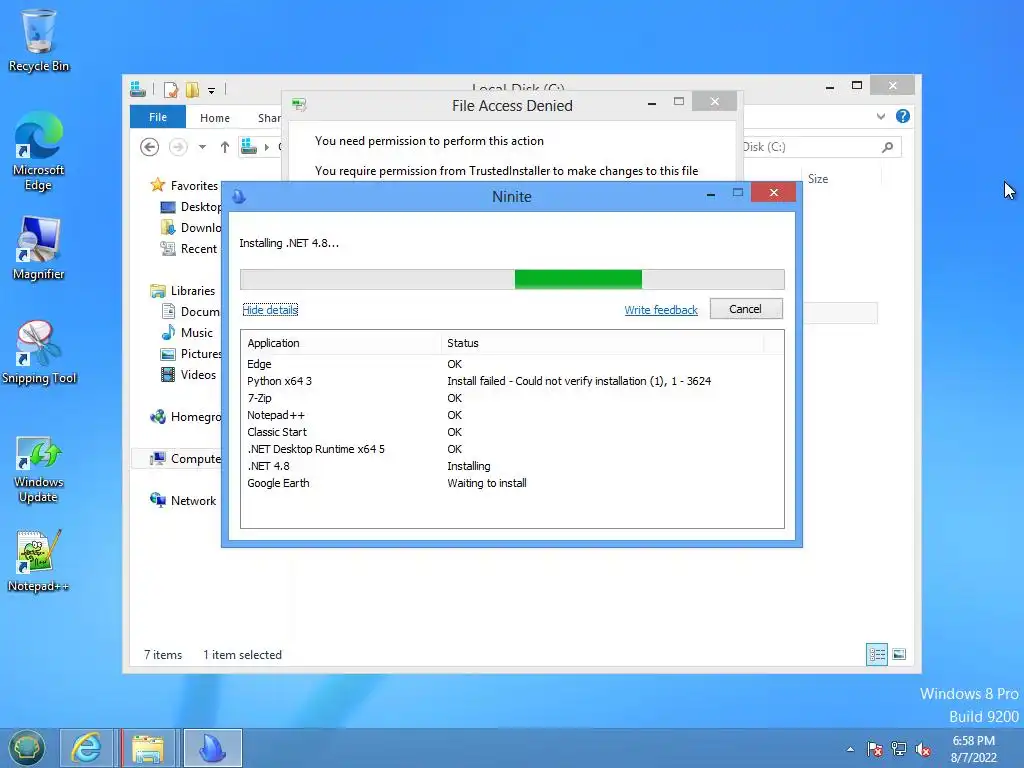Click the Explorer window system icon
Screen dimensions: 1024x768
138,89
